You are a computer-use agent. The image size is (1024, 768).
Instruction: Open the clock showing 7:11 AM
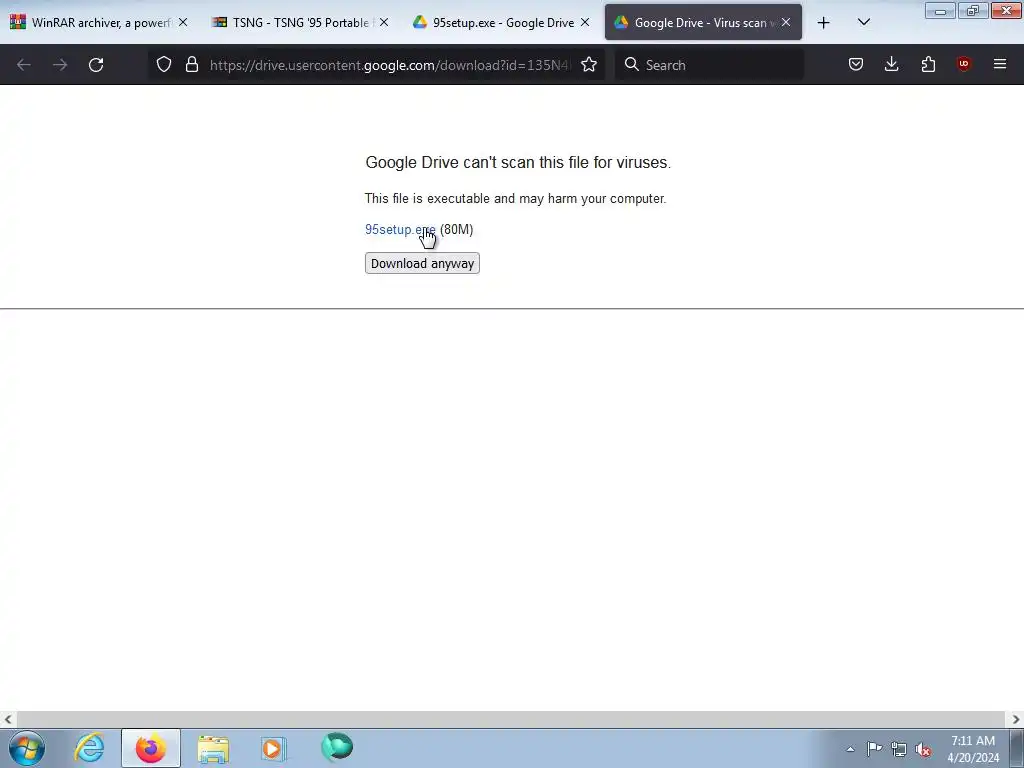pyautogui.click(x=973, y=749)
